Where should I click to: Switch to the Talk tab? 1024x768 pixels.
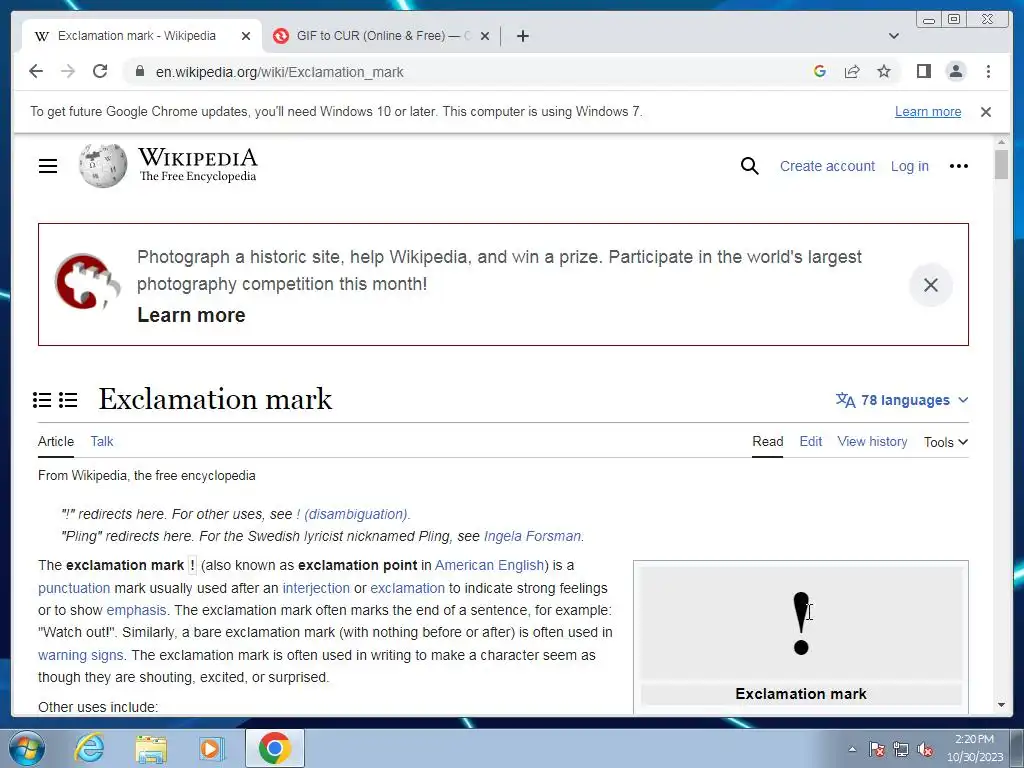point(102,441)
